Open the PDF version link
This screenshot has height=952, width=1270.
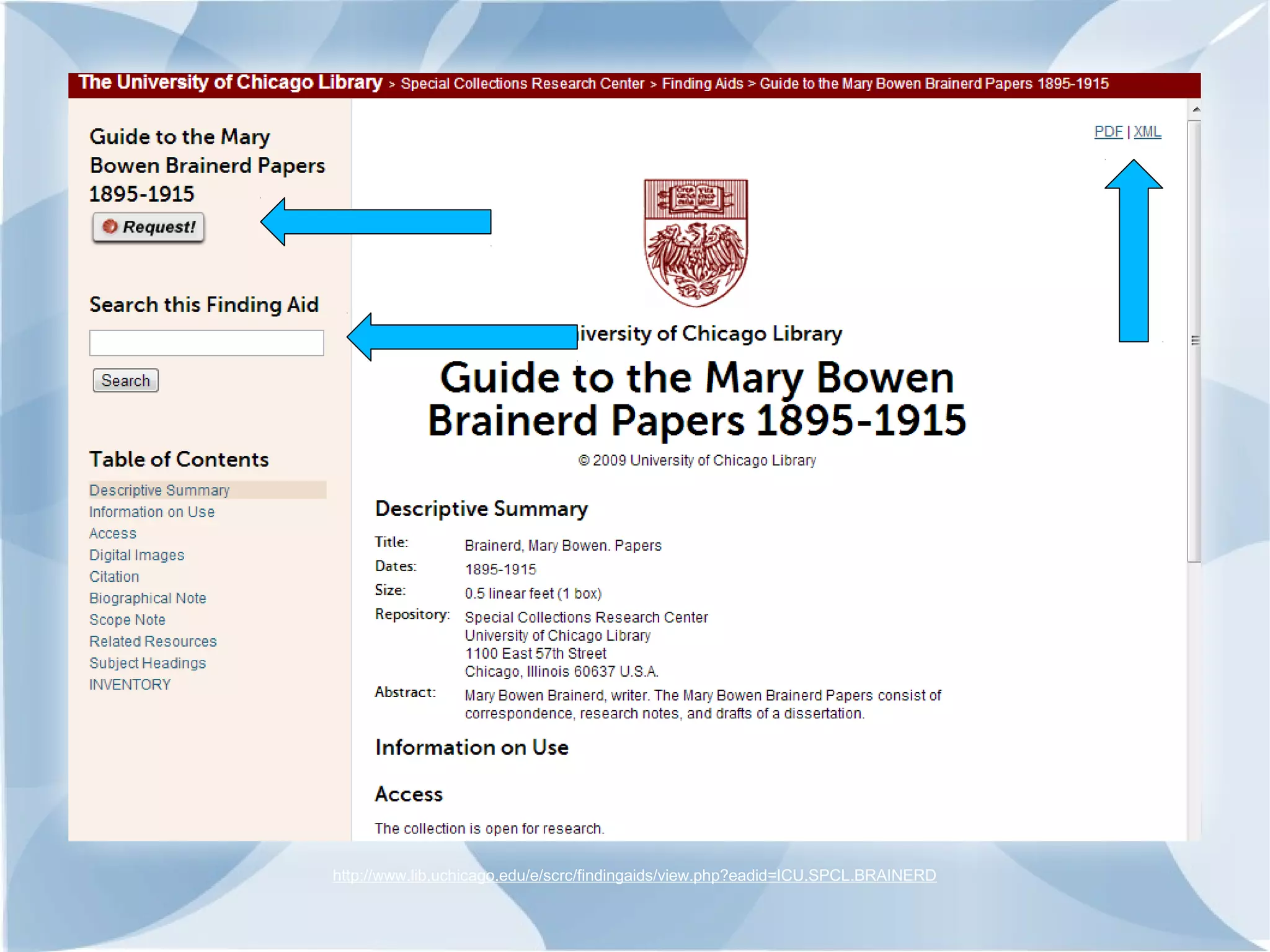coord(1108,132)
